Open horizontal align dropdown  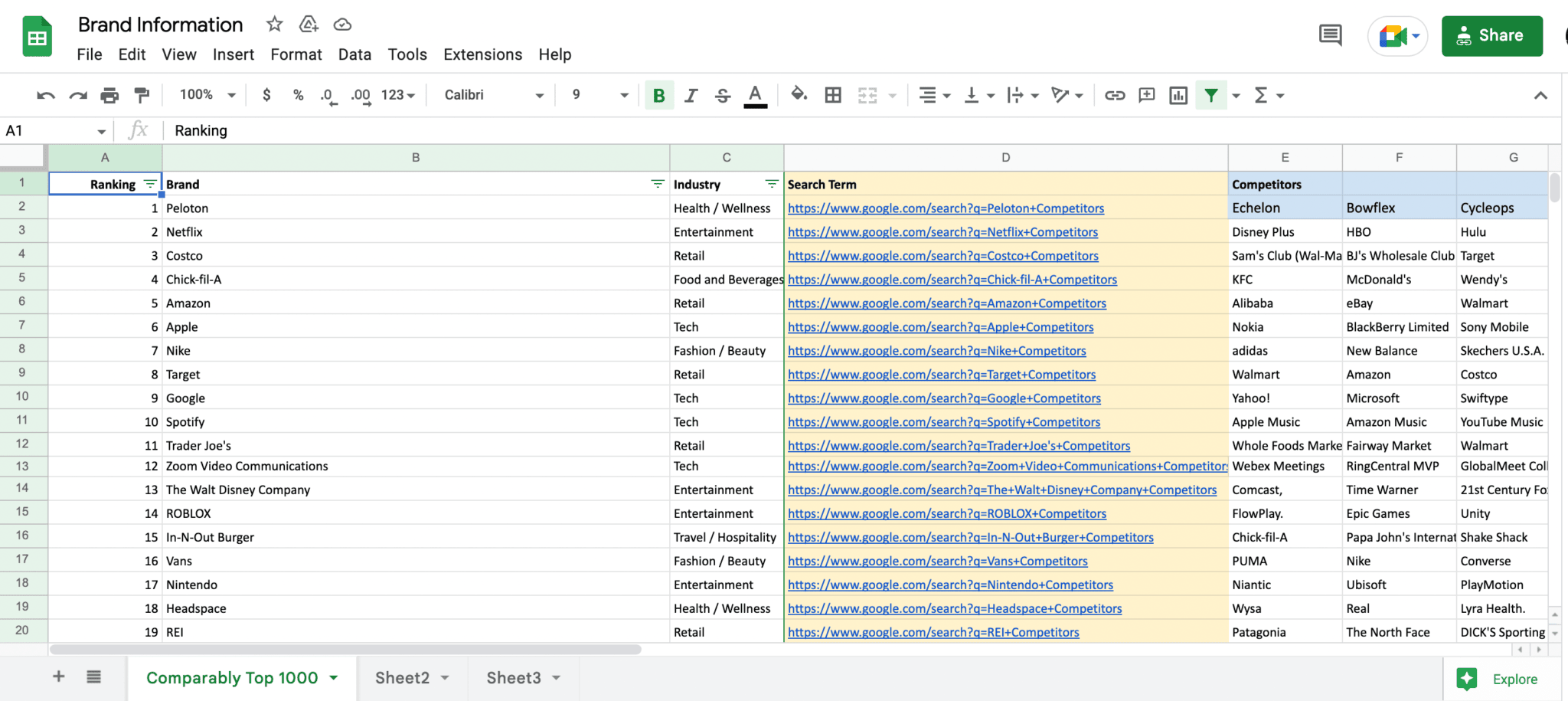[x=934, y=95]
